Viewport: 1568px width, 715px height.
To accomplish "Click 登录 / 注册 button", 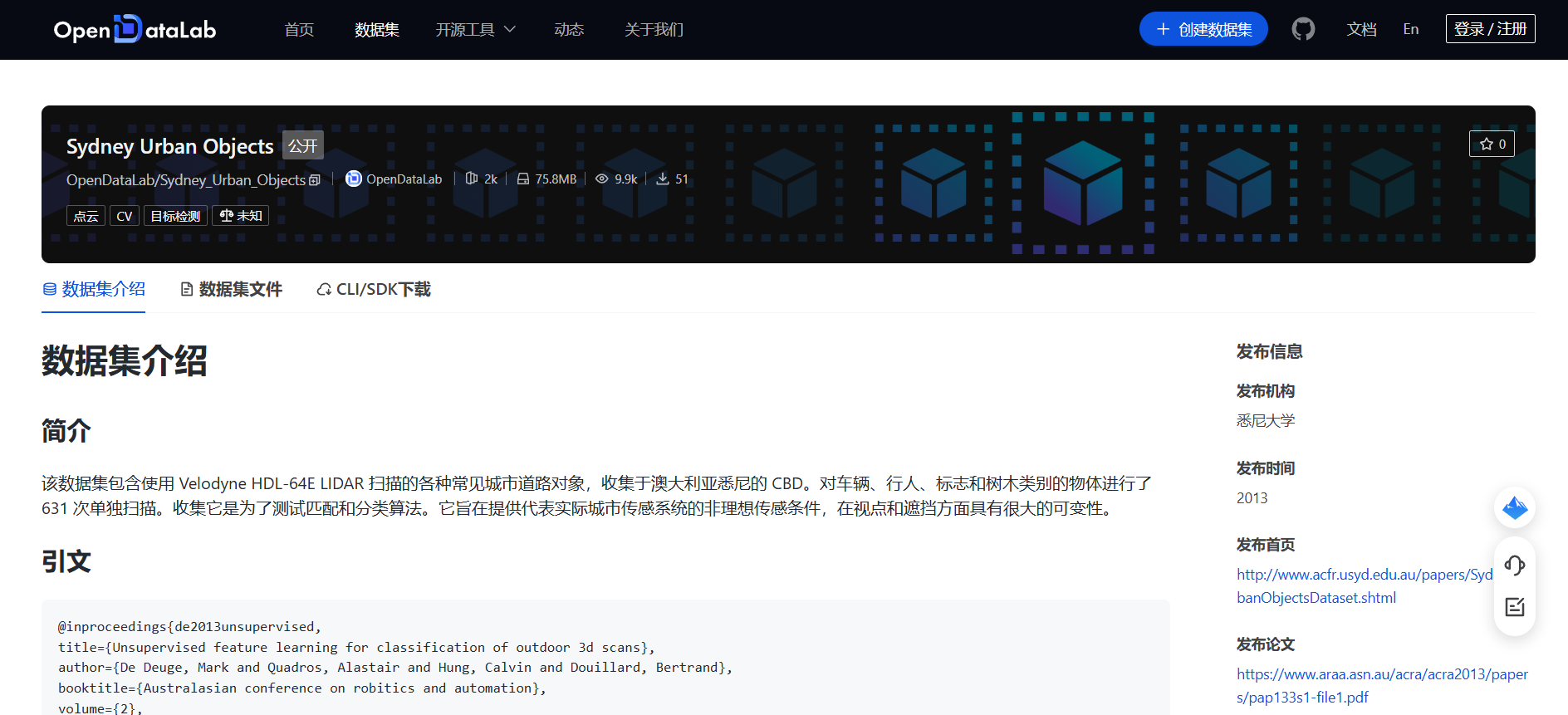I will [x=1491, y=29].
